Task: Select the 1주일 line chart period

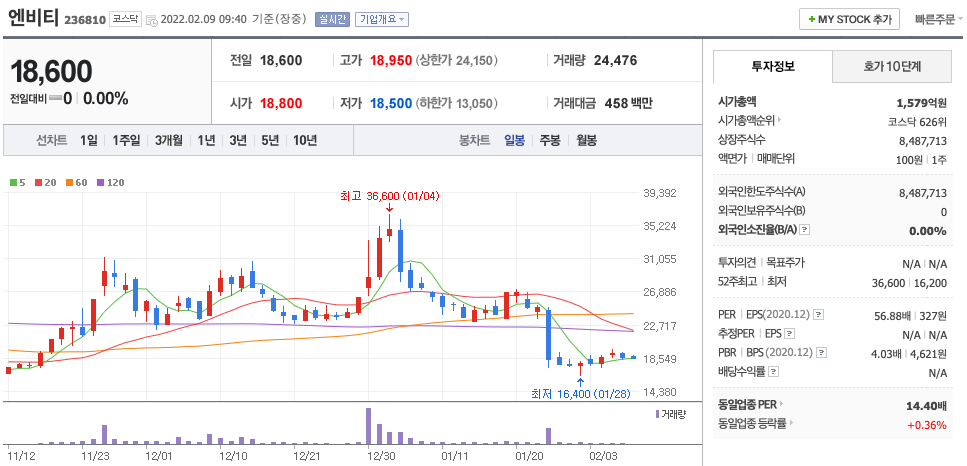Action: [x=126, y=141]
